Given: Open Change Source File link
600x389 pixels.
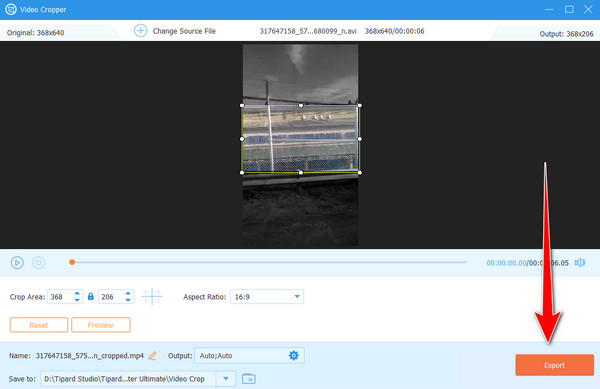Looking at the screenshot, I should (x=184, y=31).
